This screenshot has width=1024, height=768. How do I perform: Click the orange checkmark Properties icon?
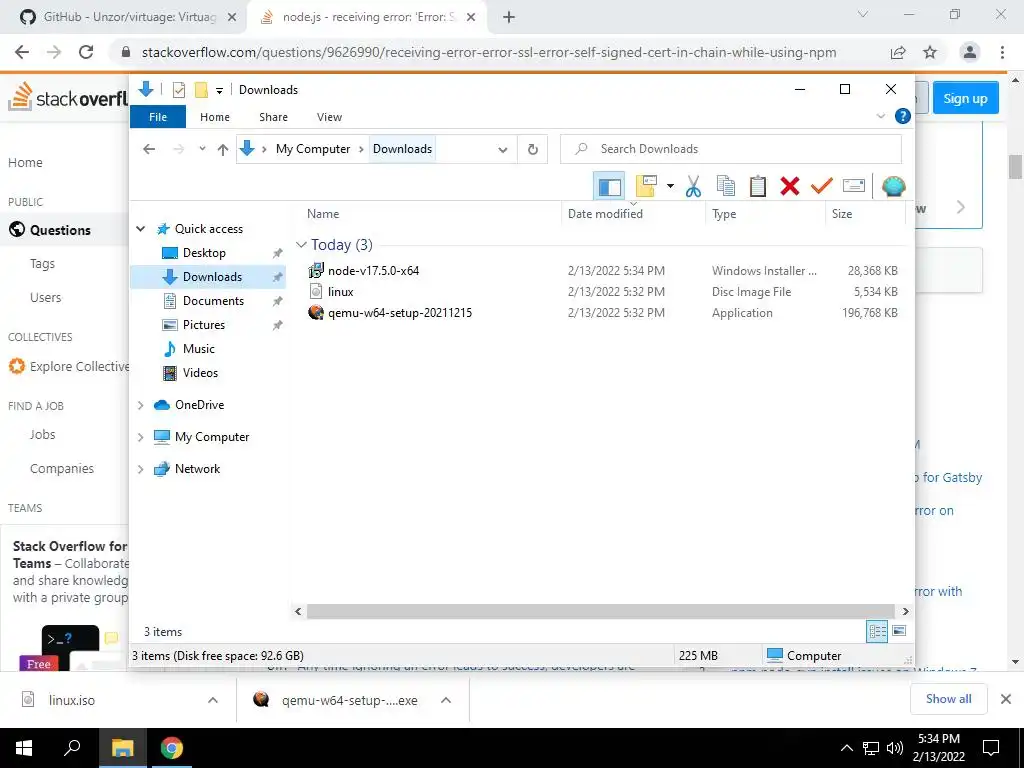(822, 186)
